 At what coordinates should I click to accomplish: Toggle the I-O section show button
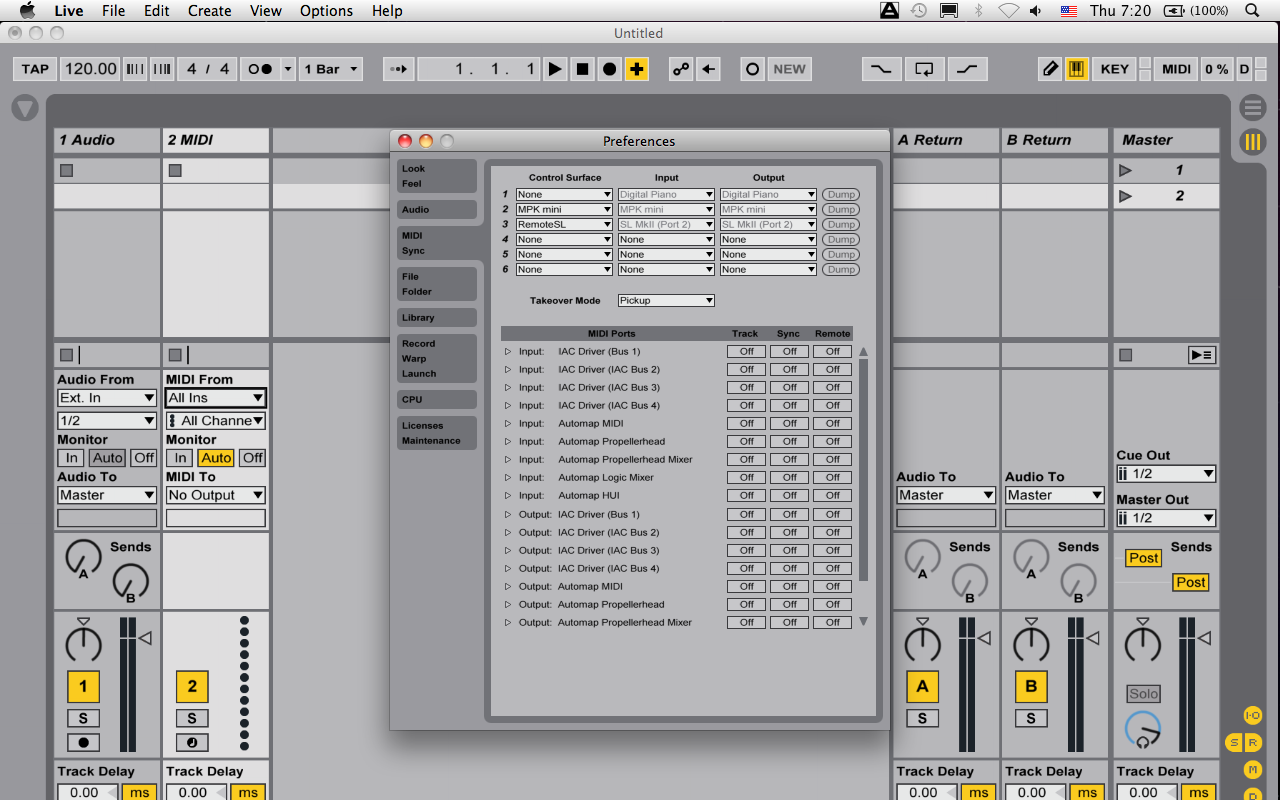click(x=1252, y=716)
